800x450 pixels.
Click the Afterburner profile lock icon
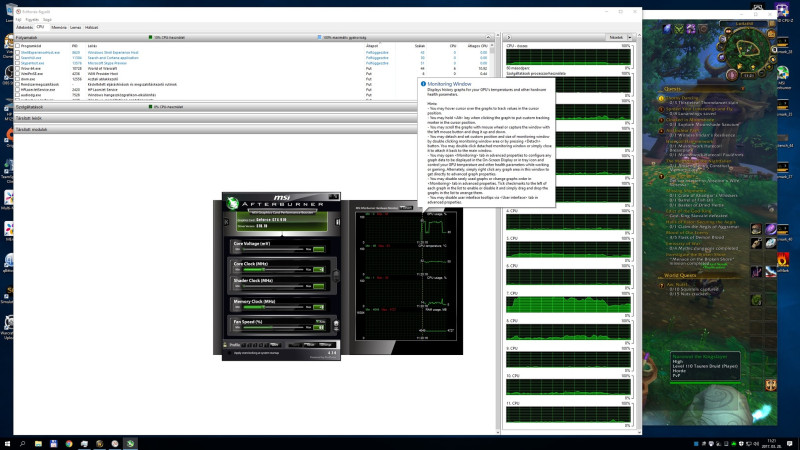click(x=226, y=345)
